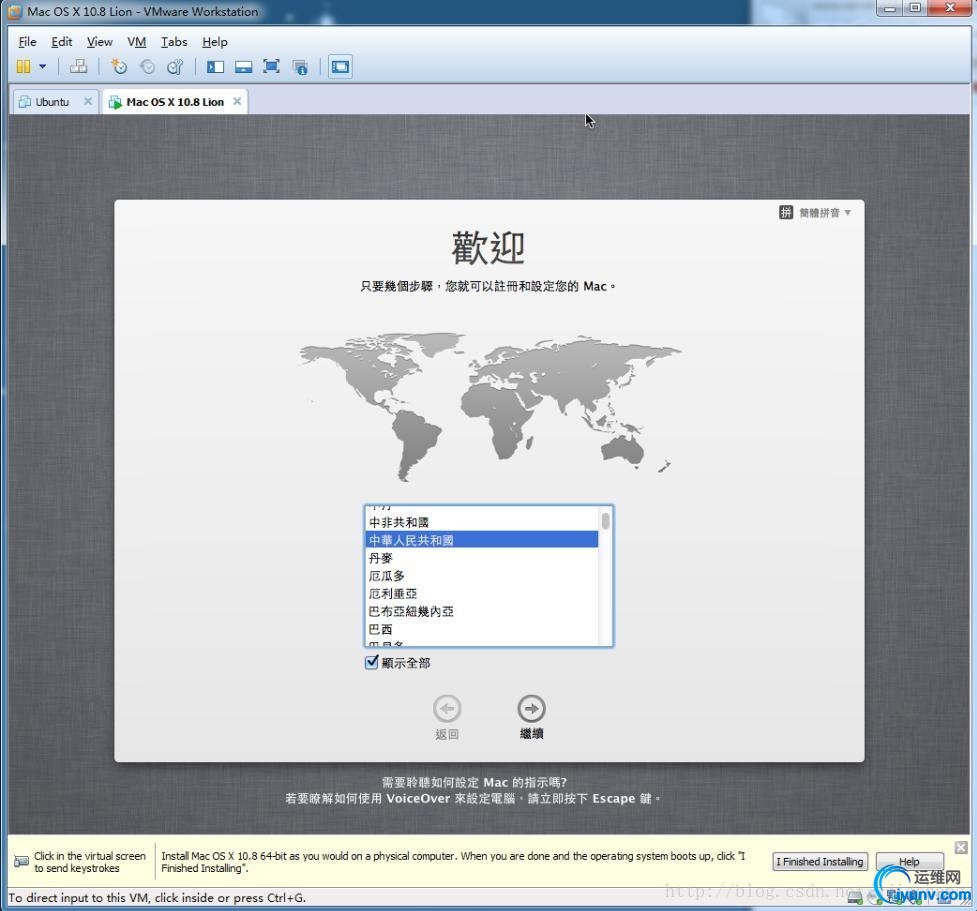Viewport: 977px width, 911px height.
Task: Click the keyboard icon in hint bar
Action: coord(21,862)
